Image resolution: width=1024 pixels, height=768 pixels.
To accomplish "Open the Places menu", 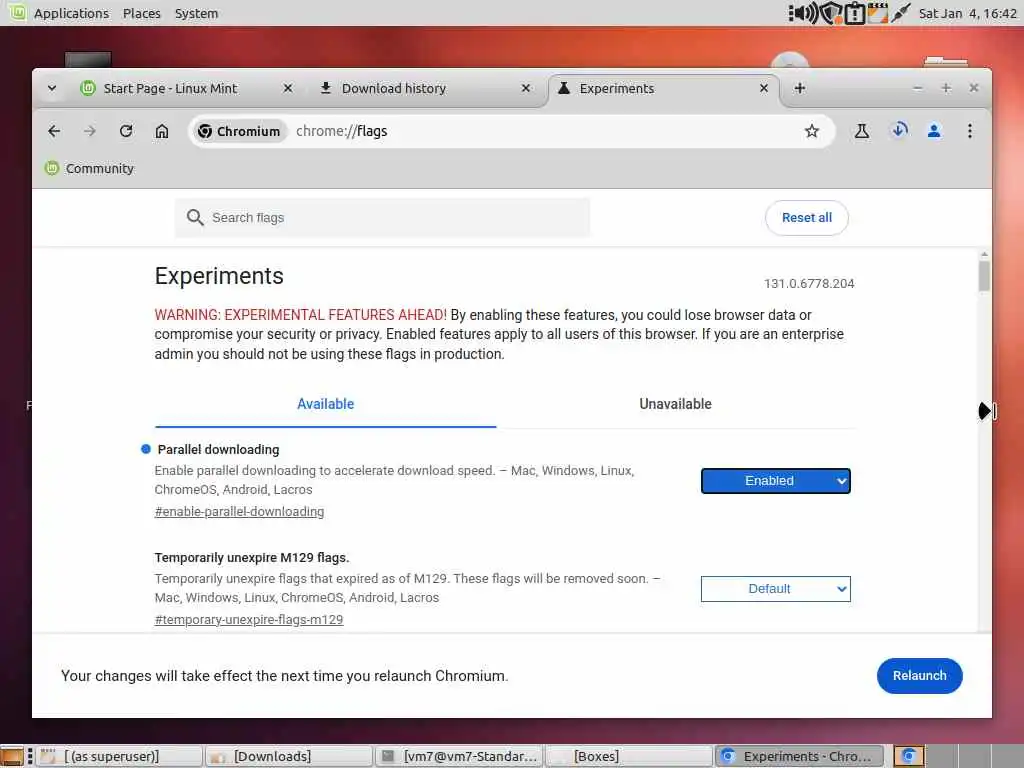I will coord(142,13).
